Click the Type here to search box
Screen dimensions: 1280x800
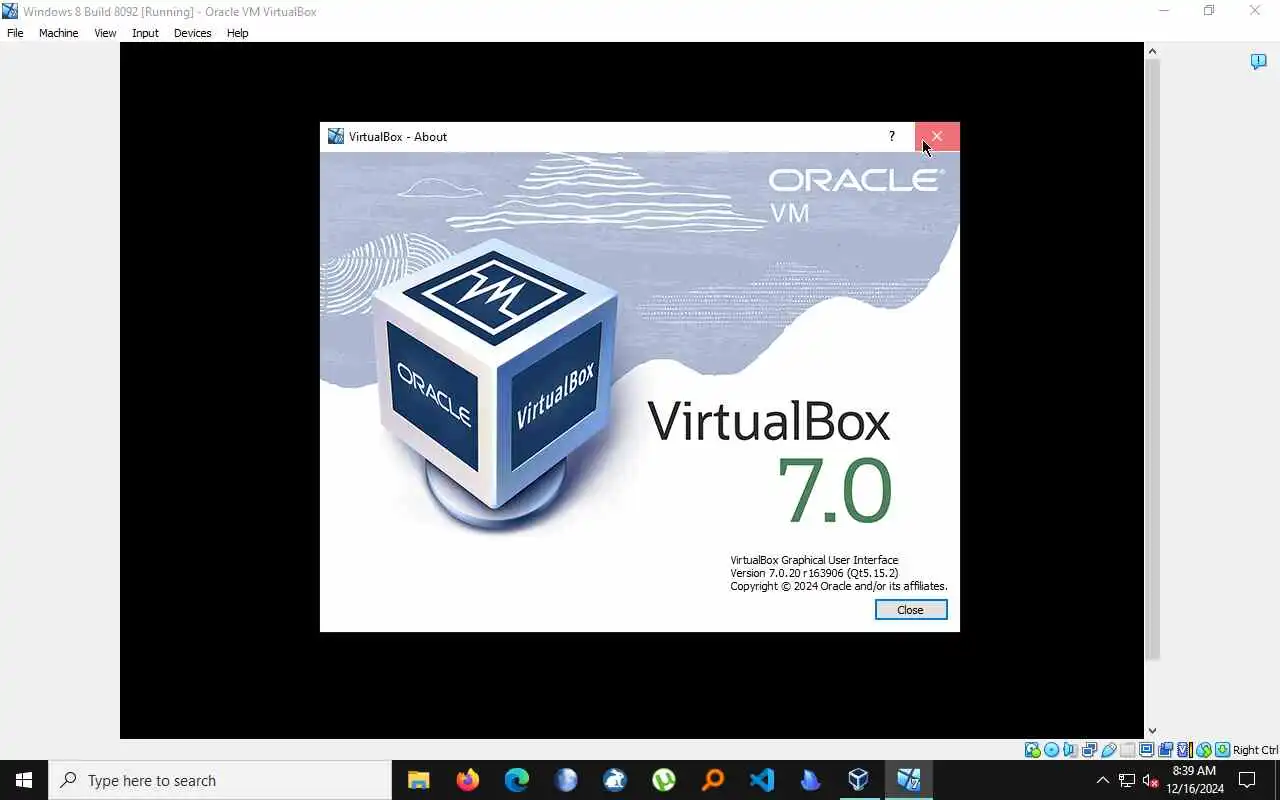220,780
